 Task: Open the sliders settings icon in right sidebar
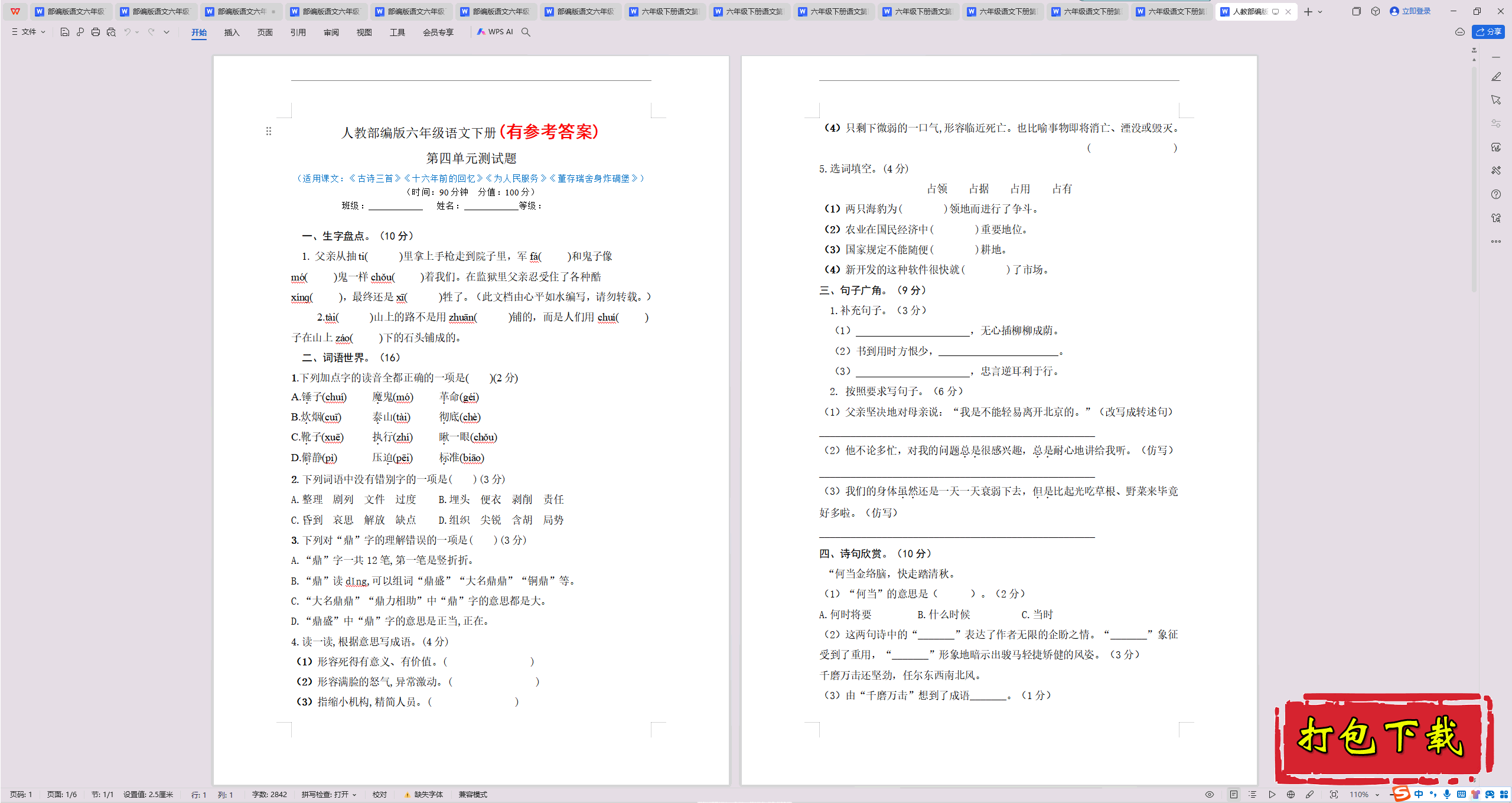[1495, 123]
